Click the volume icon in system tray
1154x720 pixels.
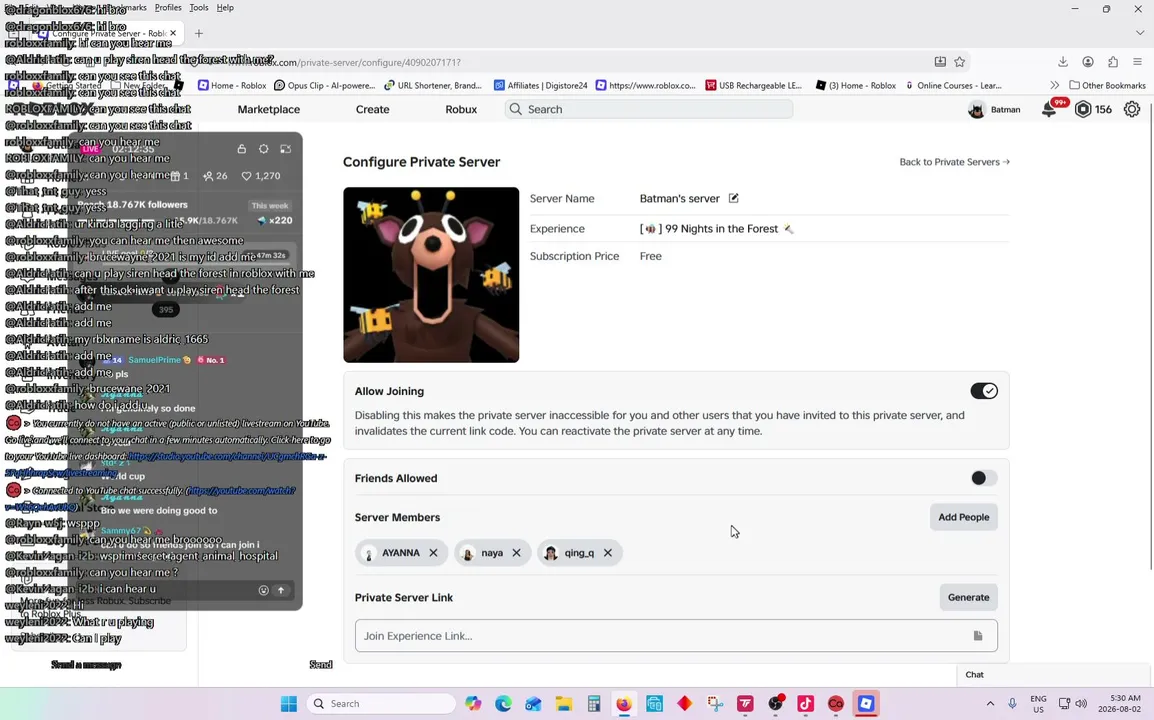point(1080,704)
